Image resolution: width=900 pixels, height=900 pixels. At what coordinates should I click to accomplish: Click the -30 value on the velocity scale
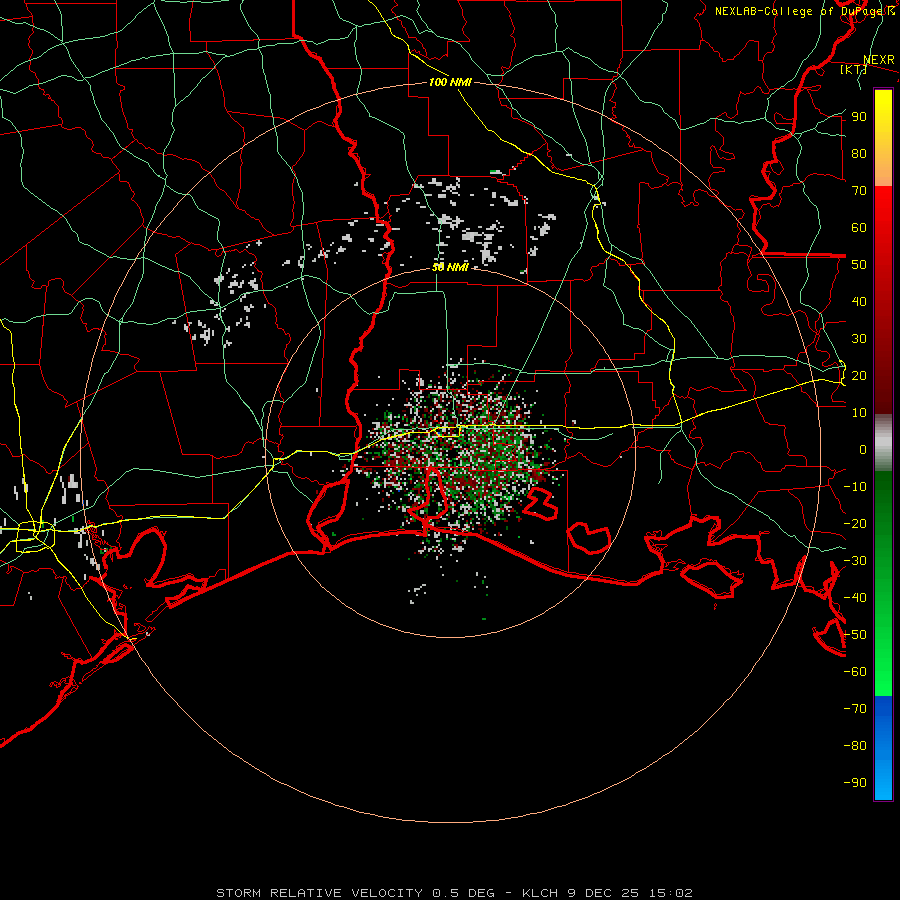pyautogui.click(x=855, y=561)
